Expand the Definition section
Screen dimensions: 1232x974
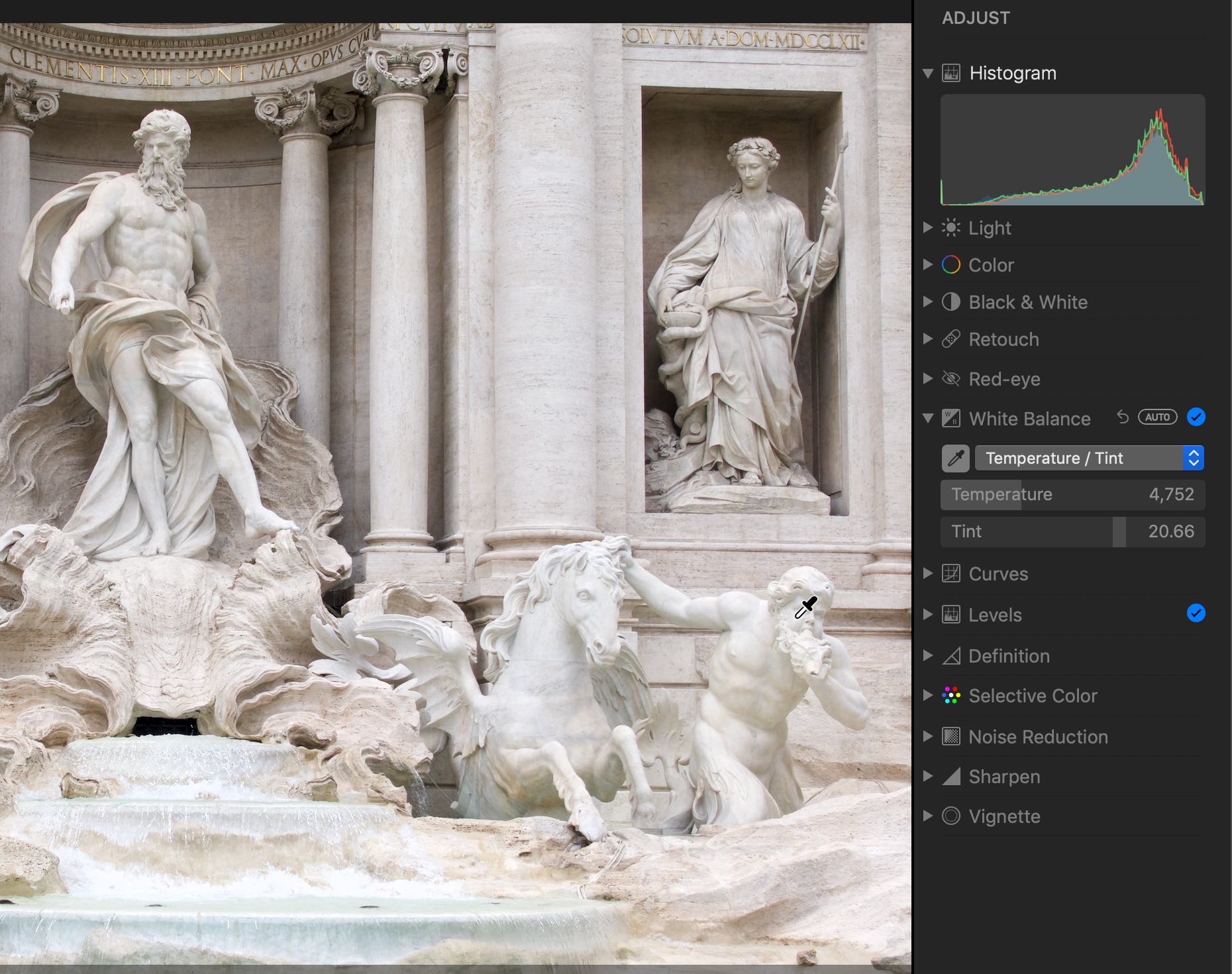pyautogui.click(x=928, y=656)
